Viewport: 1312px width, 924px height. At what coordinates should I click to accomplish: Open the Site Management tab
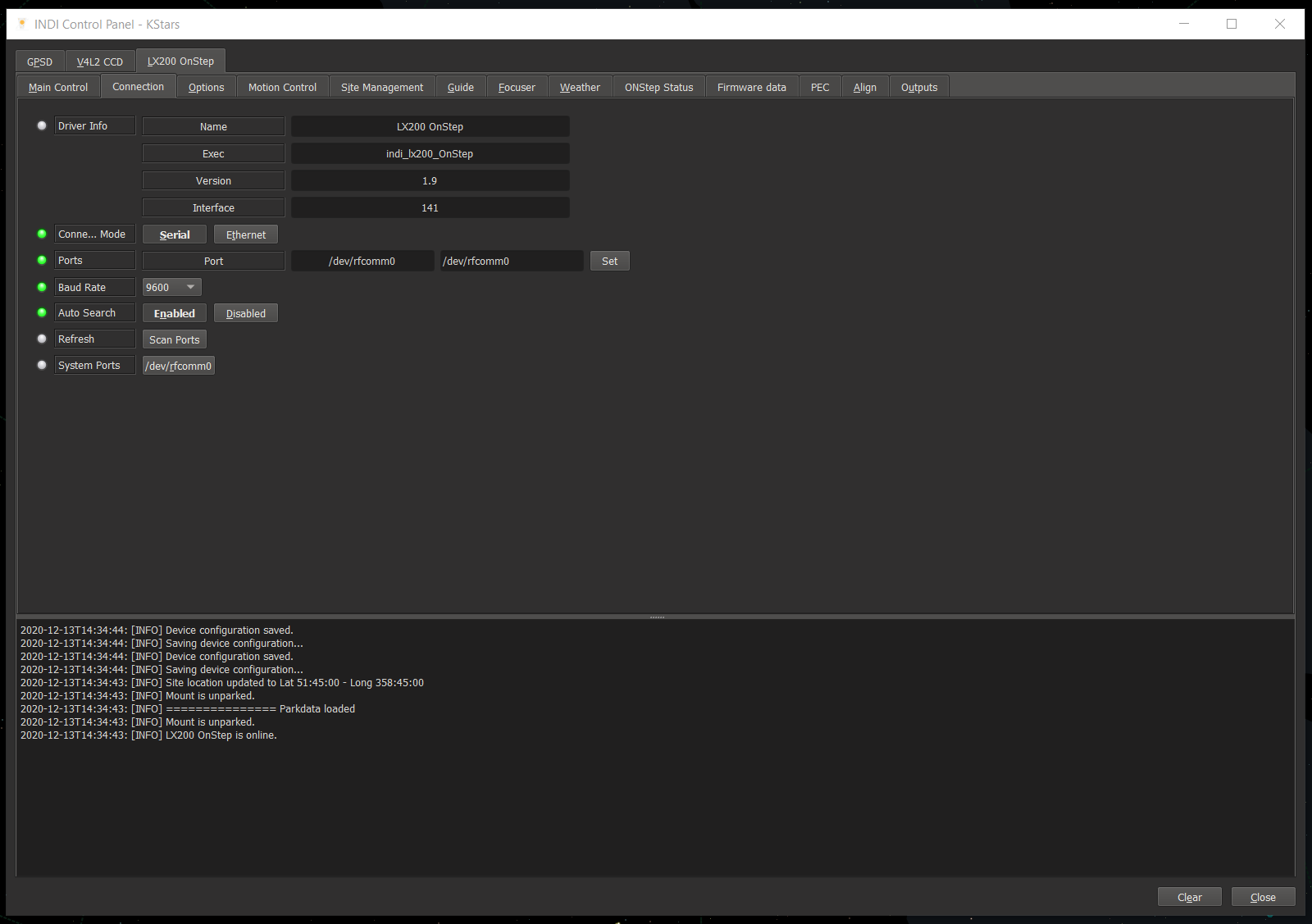point(382,88)
